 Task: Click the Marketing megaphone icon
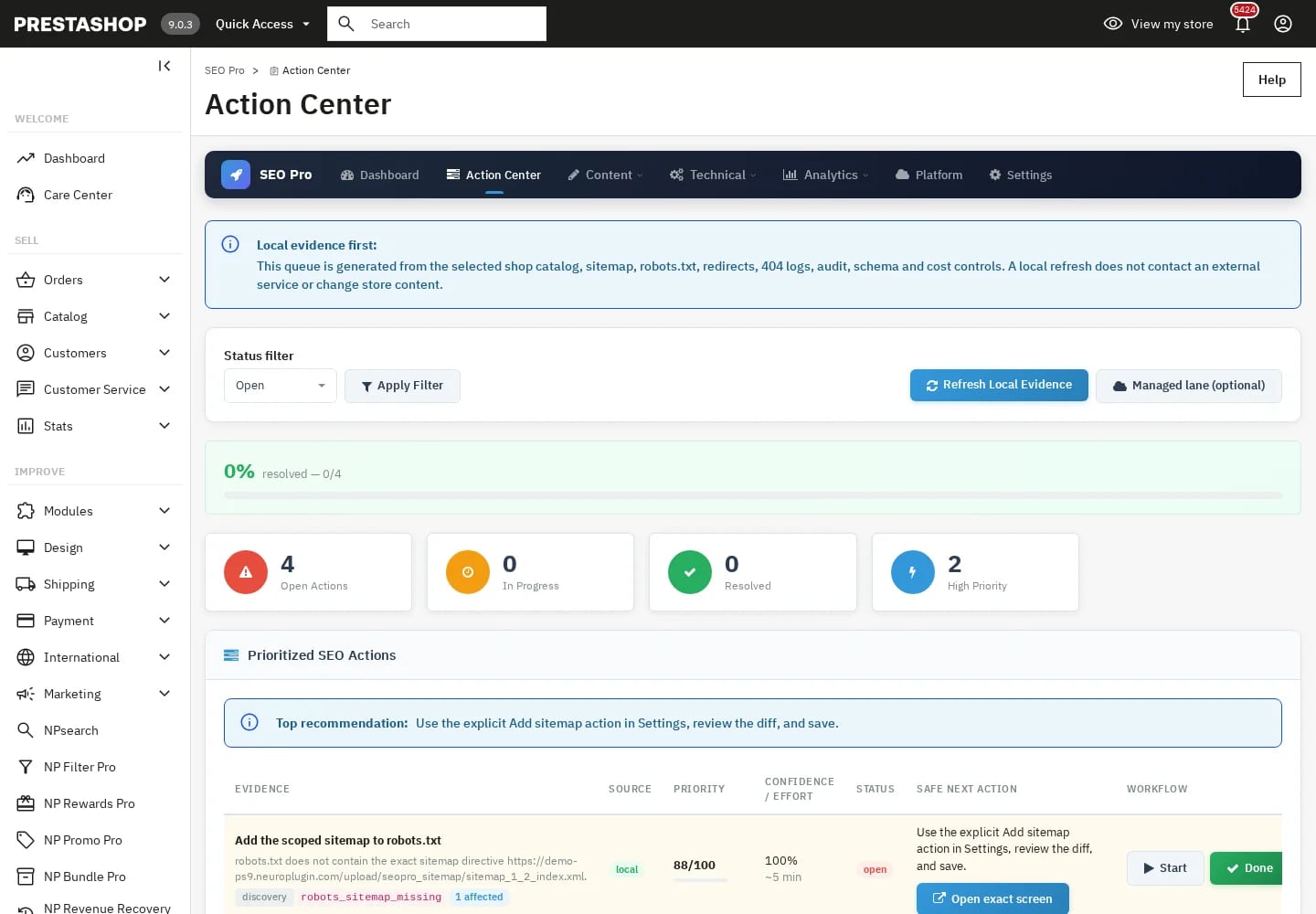[x=26, y=694]
